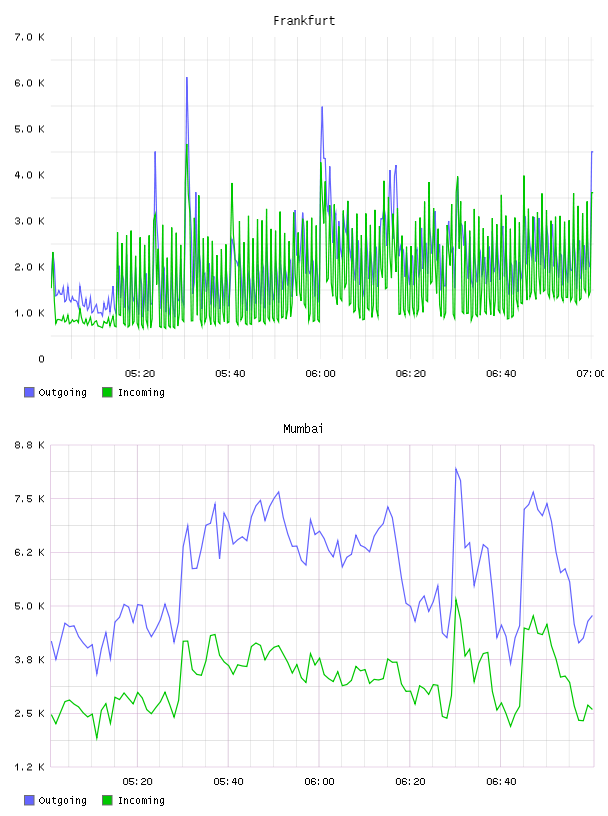Screen dimensions: 608x816
Task: Click the 06:20 time label under Mumbai chart
Action: 410,782
